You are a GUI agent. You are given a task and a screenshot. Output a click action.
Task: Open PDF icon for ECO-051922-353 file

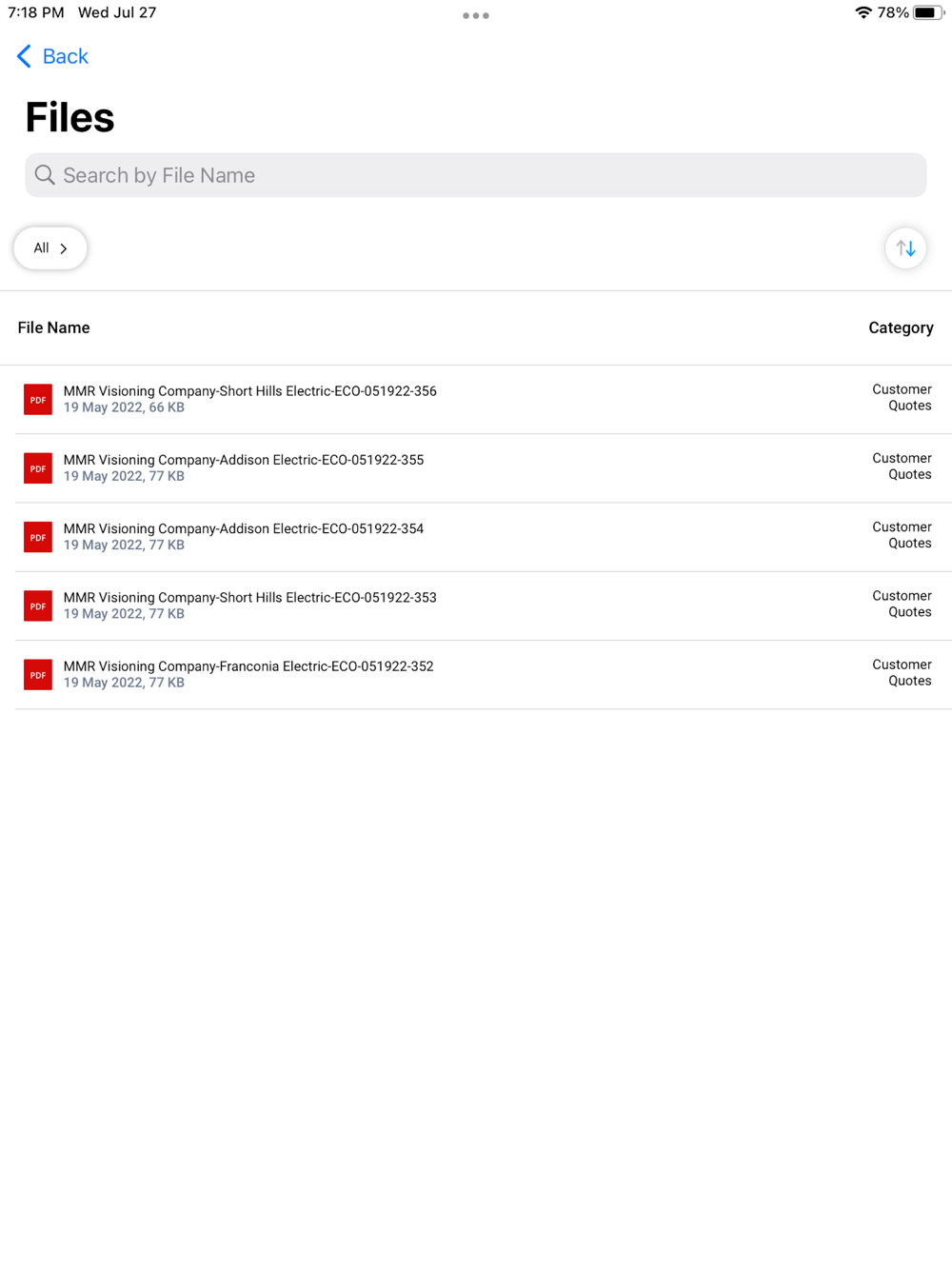coord(38,605)
